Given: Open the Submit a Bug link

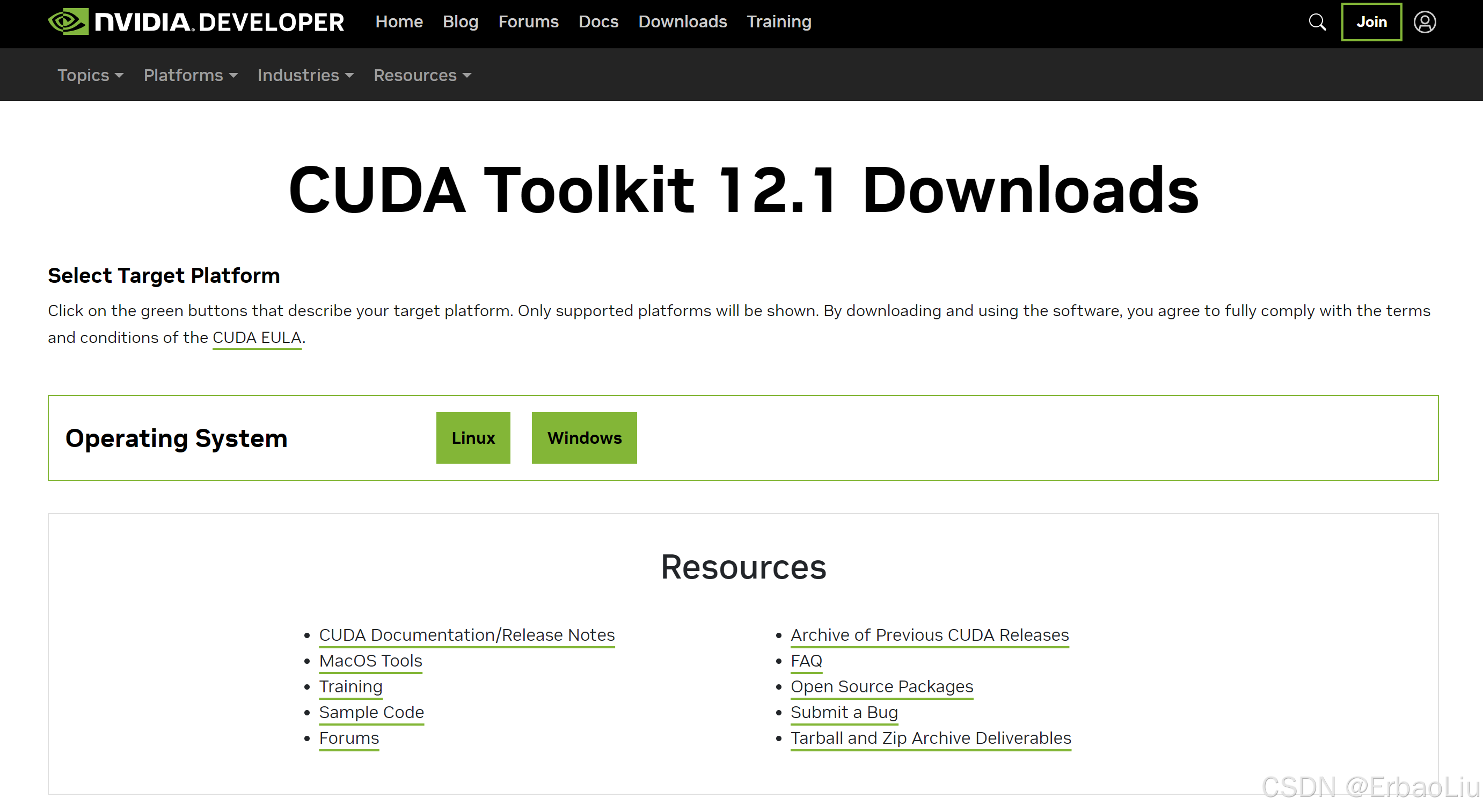Looking at the screenshot, I should pos(843,712).
